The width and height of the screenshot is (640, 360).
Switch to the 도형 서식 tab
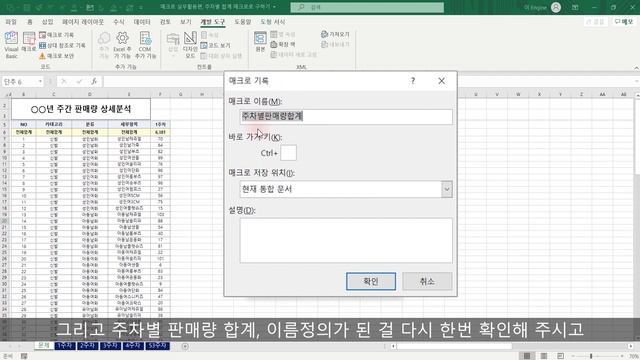pos(273,22)
